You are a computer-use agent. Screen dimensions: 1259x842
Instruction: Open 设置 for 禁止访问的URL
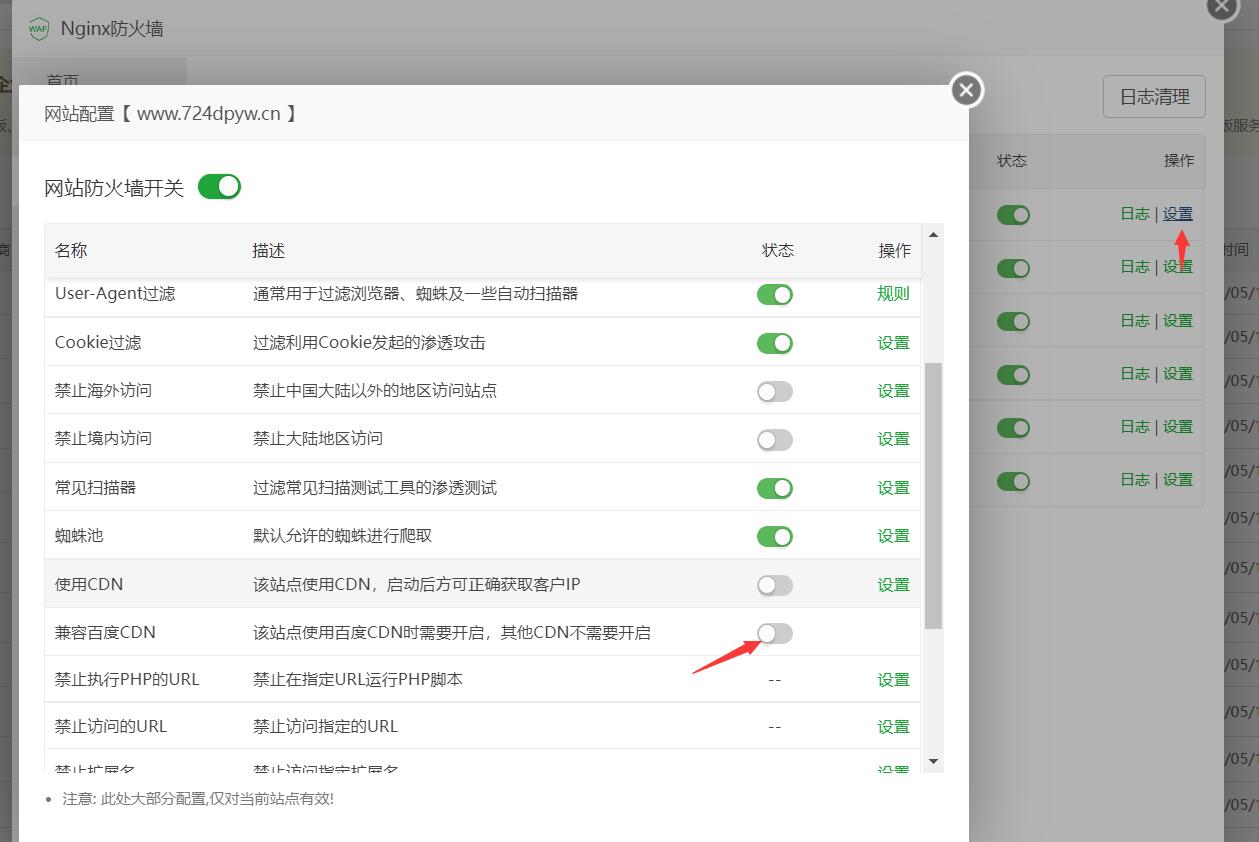click(894, 727)
